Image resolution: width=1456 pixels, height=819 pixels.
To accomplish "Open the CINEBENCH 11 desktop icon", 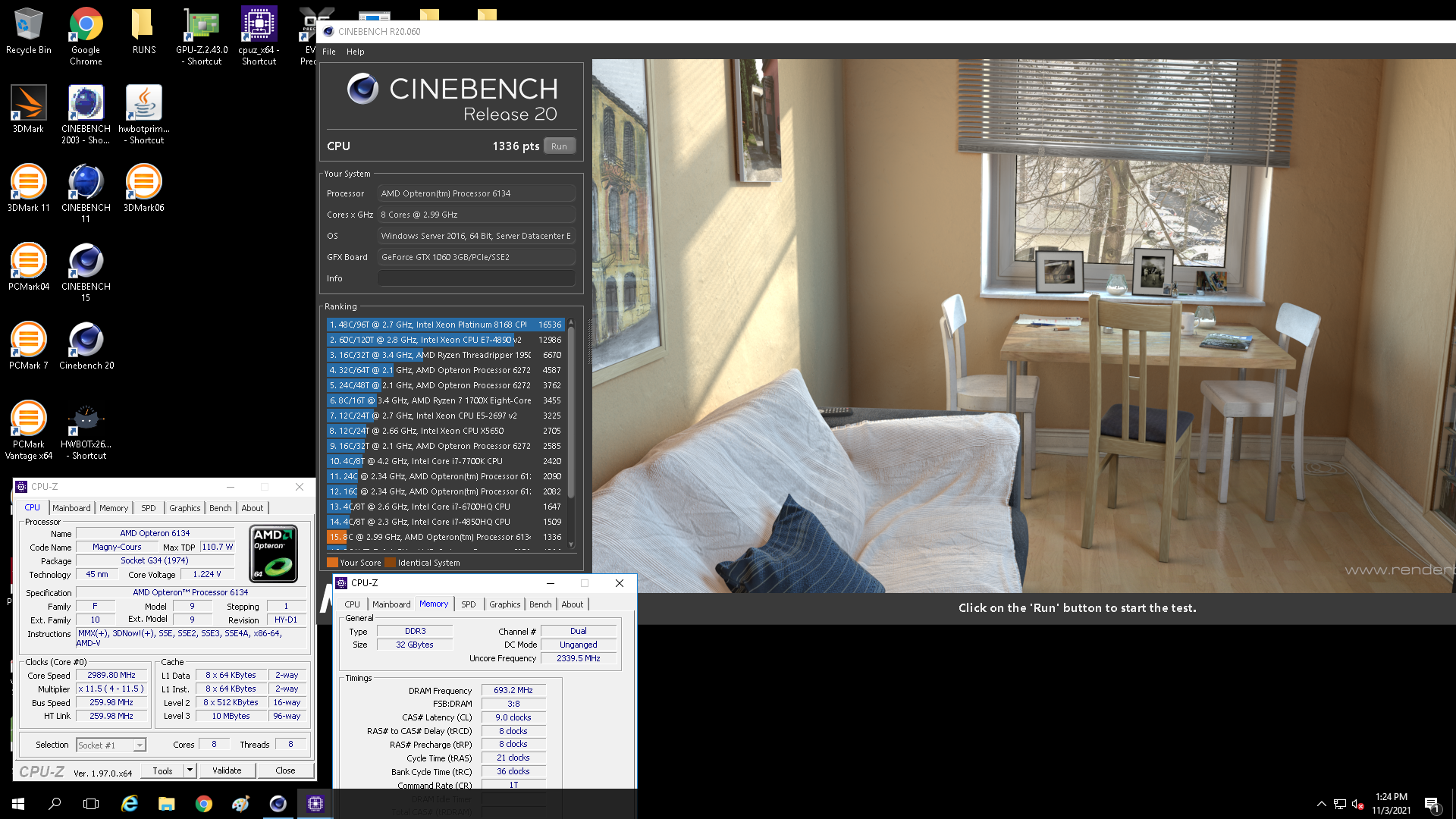I will pyautogui.click(x=86, y=193).
